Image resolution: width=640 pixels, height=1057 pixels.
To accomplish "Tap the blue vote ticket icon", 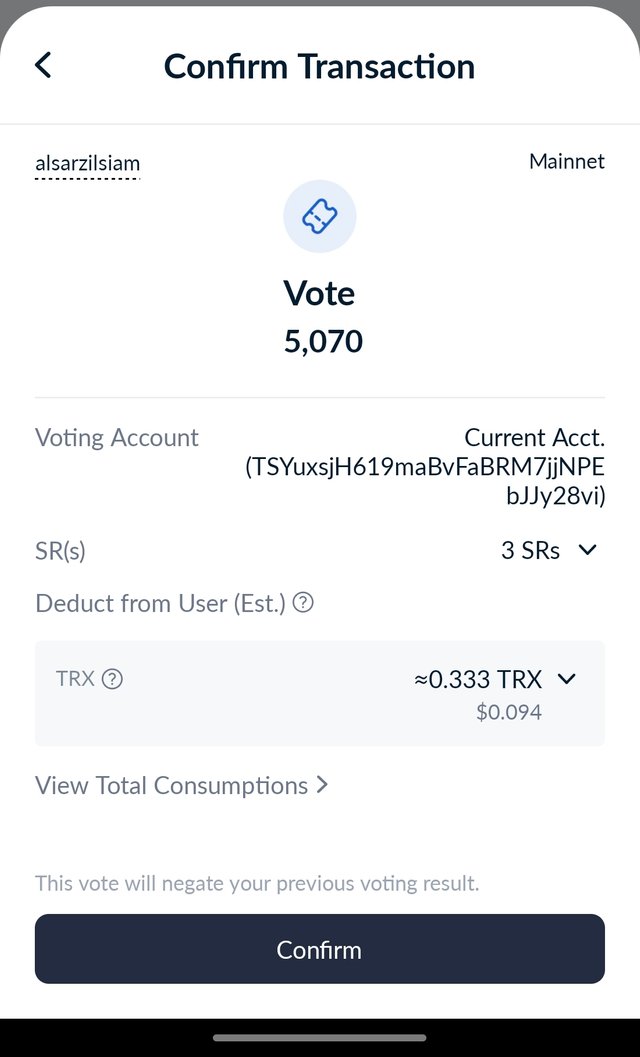I will click(320, 216).
